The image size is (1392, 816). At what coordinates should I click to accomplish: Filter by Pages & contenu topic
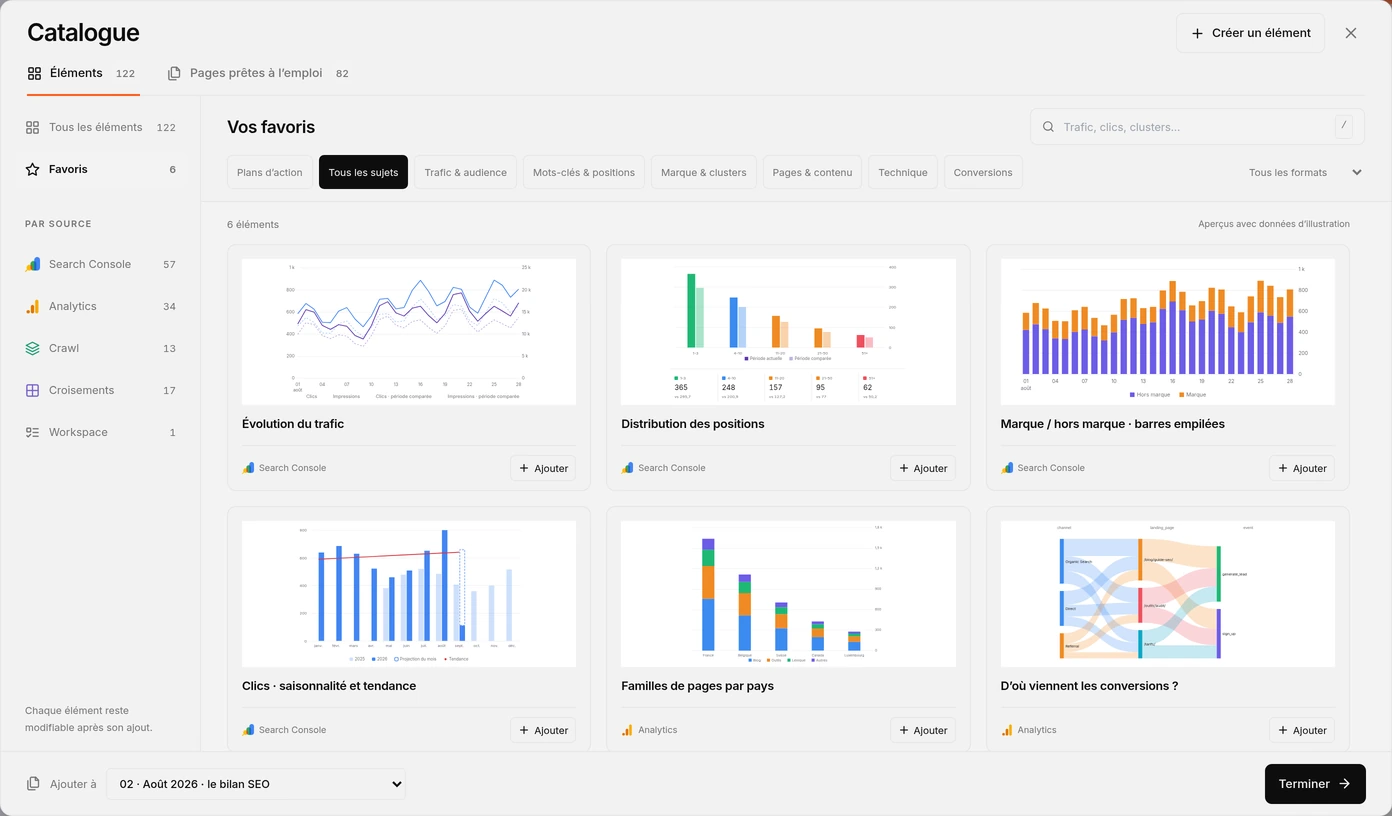click(x=812, y=172)
